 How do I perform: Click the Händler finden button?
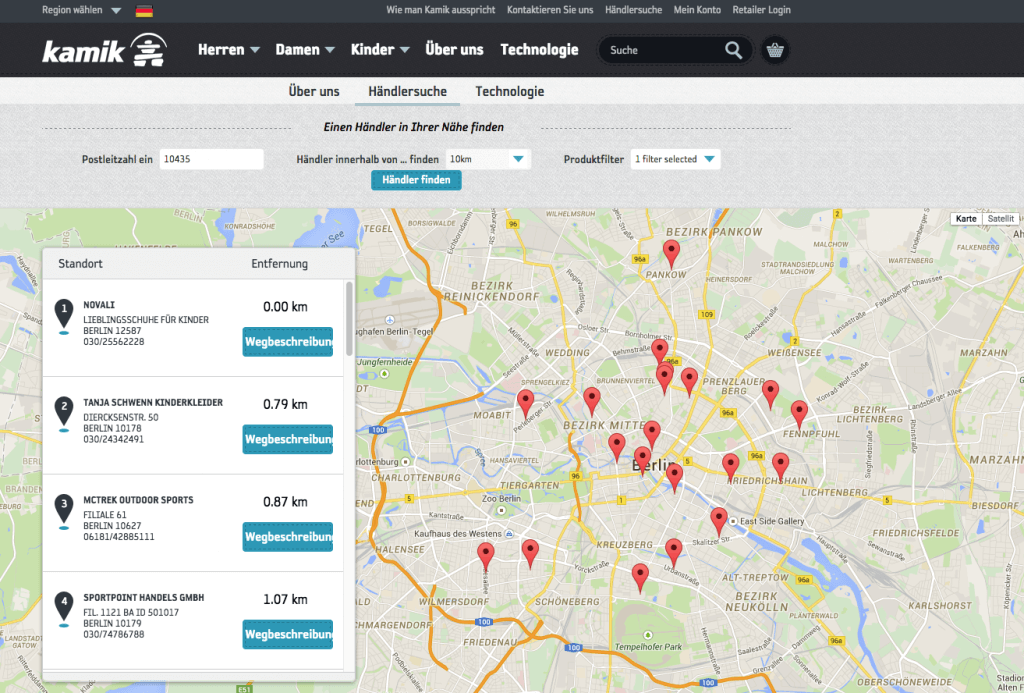pyautogui.click(x=417, y=180)
